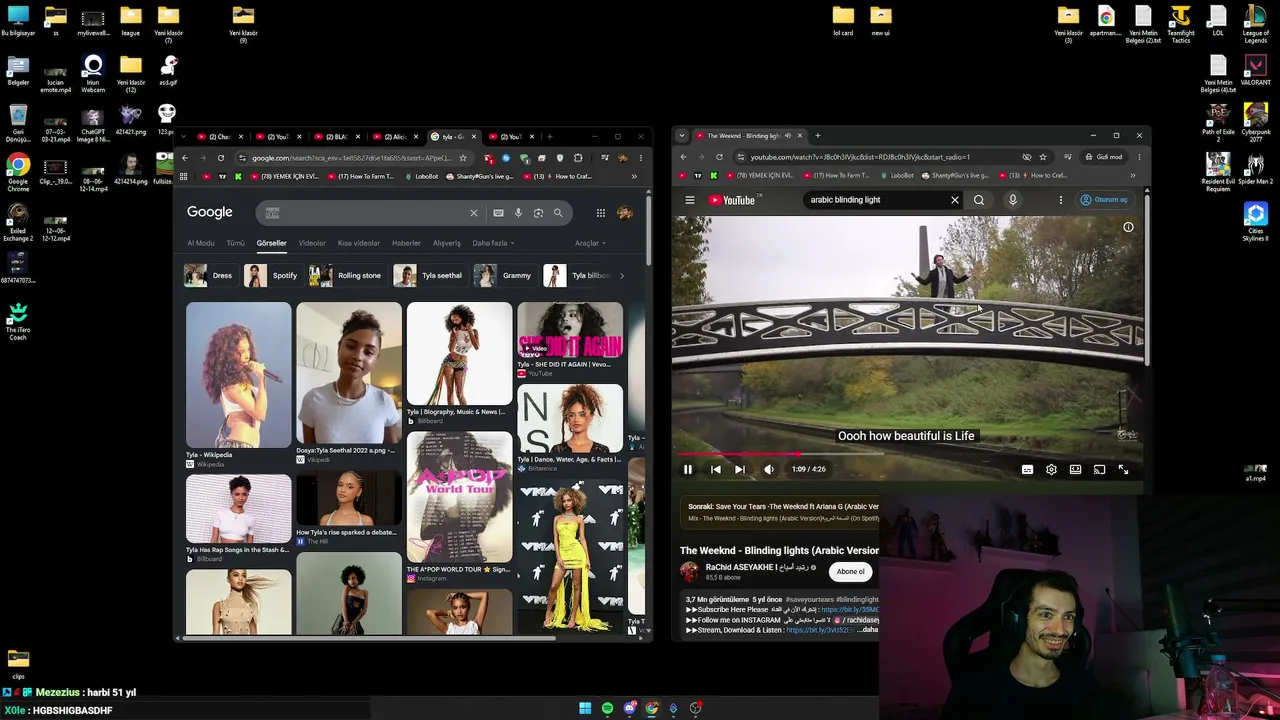Pause the YouTube video
The image size is (1280, 720).
(688, 469)
